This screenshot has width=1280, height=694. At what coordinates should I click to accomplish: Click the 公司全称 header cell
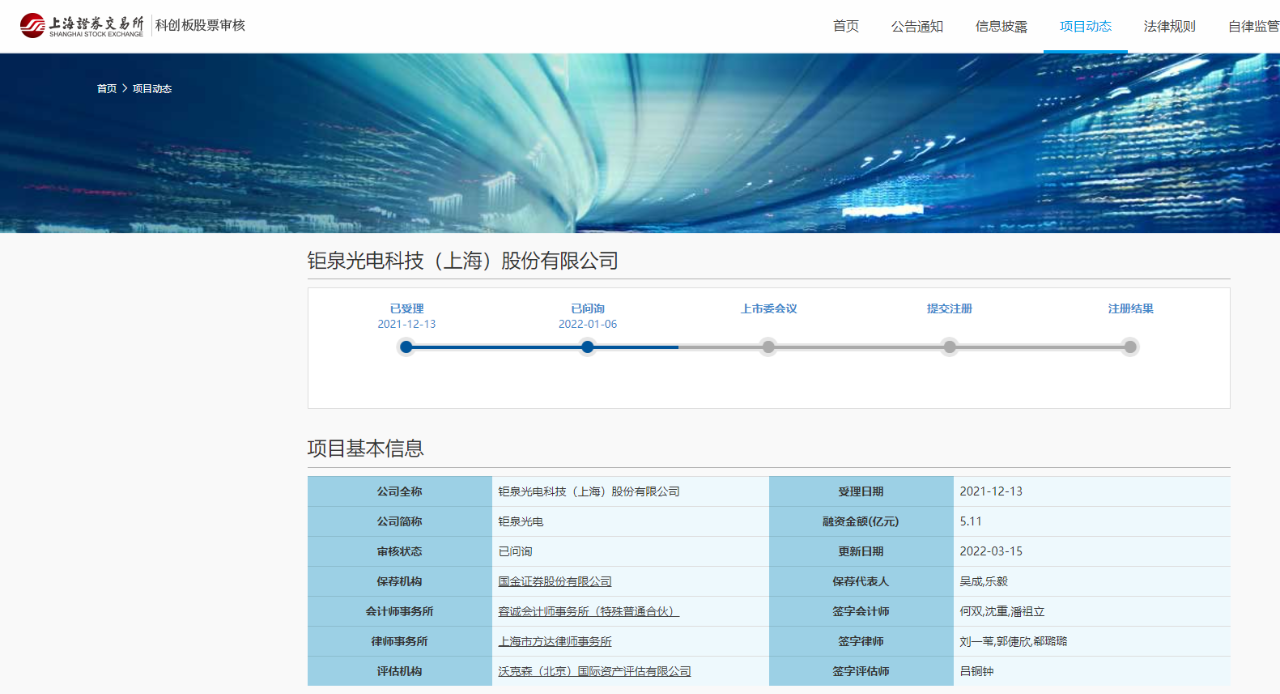click(400, 491)
